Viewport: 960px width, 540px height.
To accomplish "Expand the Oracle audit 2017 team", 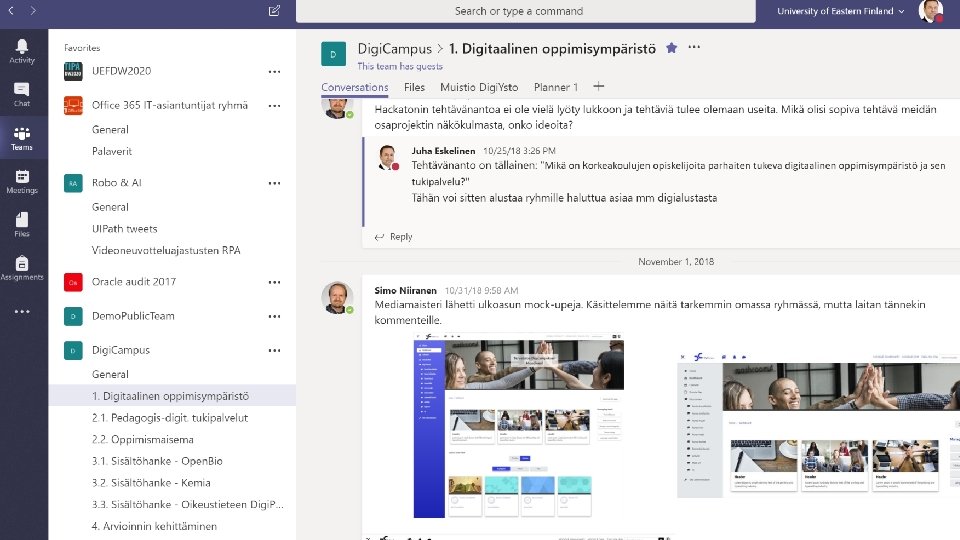I will (133, 282).
